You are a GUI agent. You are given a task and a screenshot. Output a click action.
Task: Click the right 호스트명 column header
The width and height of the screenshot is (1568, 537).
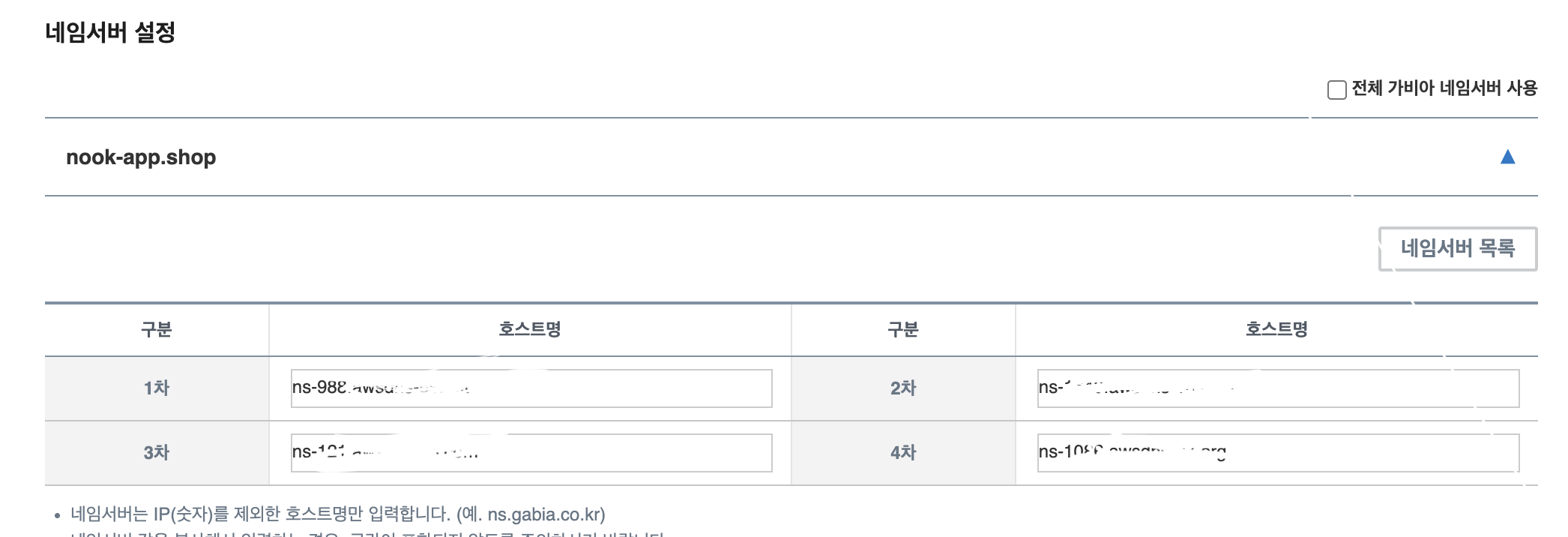coord(1276,329)
